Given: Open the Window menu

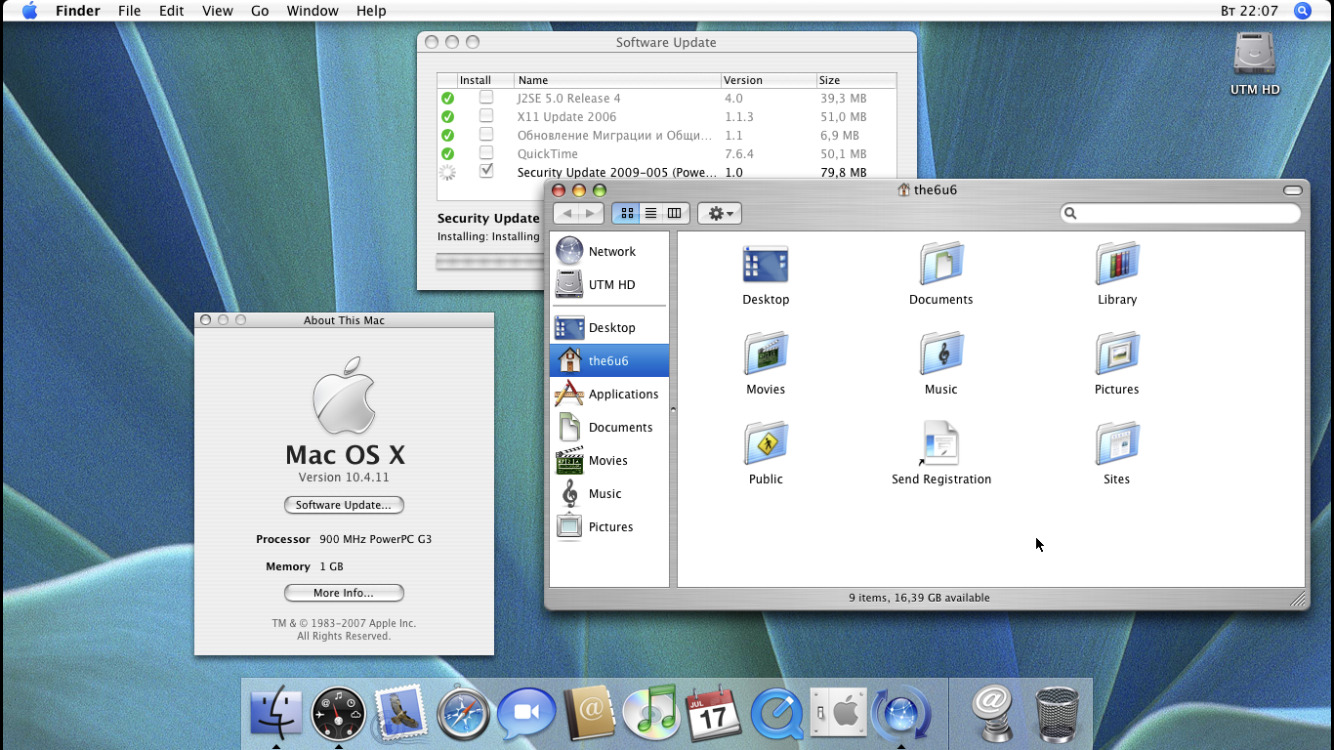Looking at the screenshot, I should 312,11.
